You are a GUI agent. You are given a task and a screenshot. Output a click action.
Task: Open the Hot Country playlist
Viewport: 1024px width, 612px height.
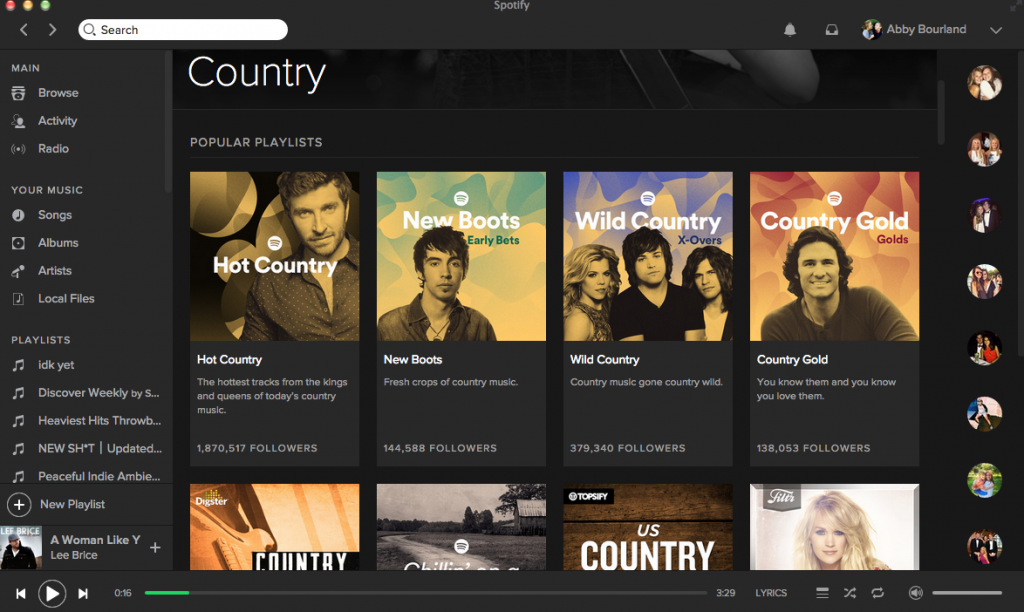coord(274,256)
